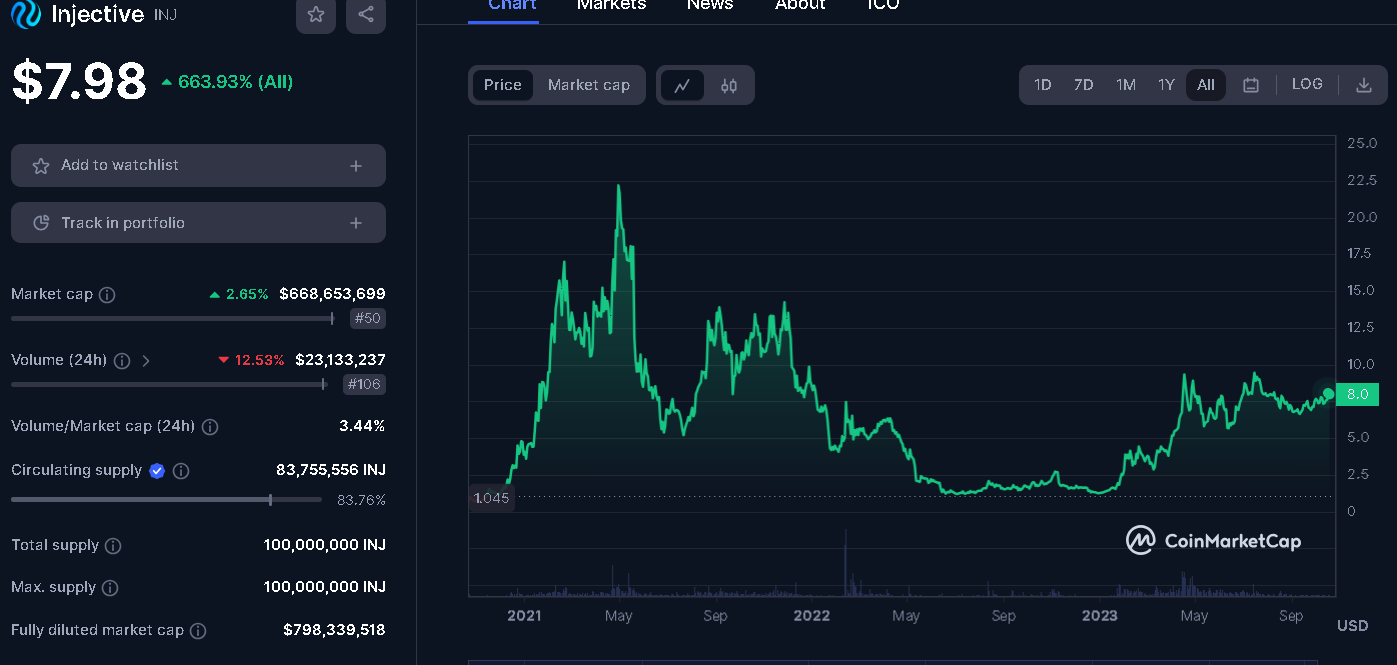The height and width of the screenshot is (665, 1397).
Task: Star Injective as a favorite
Action: pyautogui.click(x=316, y=15)
